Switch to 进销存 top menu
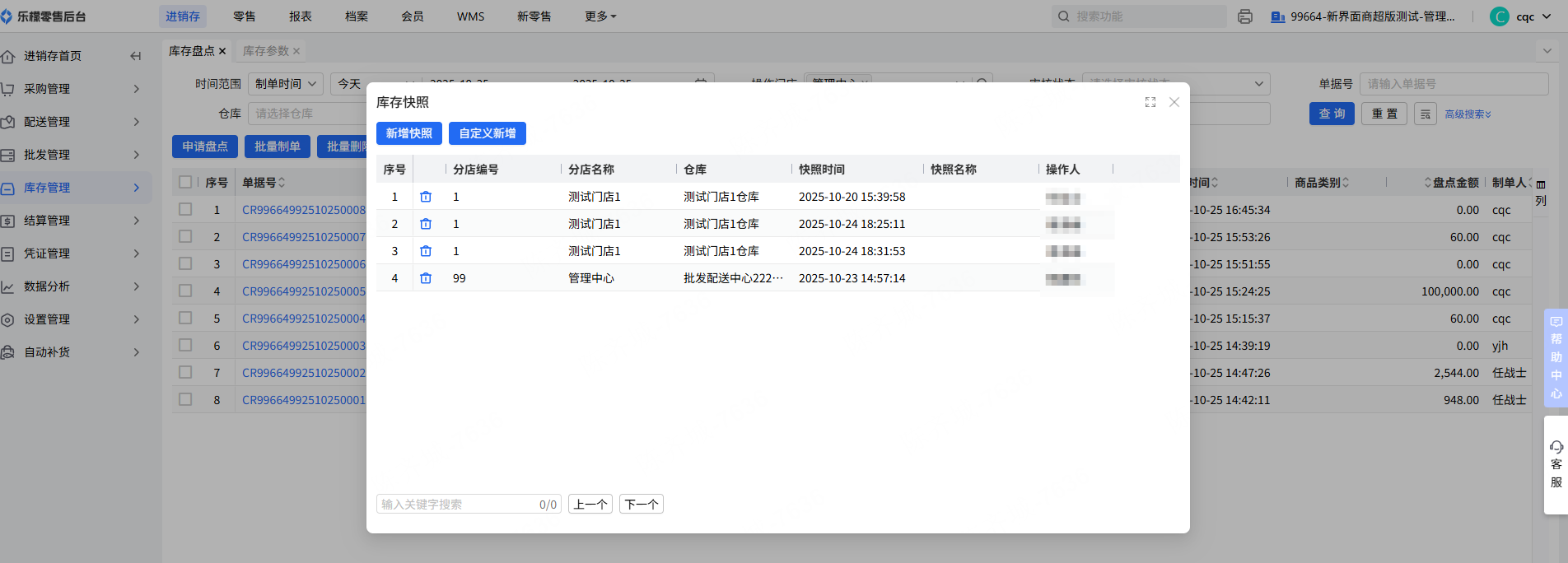 coord(183,16)
